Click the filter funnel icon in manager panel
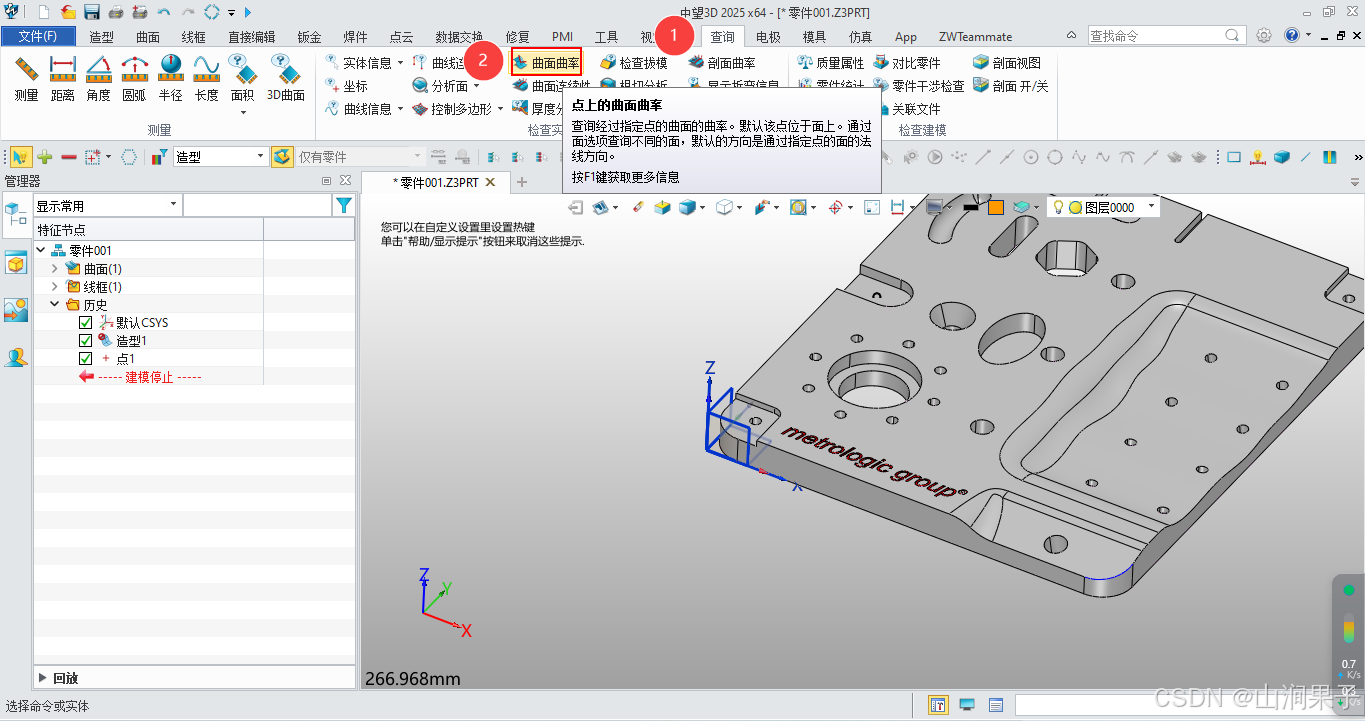1365x721 pixels. tap(344, 205)
